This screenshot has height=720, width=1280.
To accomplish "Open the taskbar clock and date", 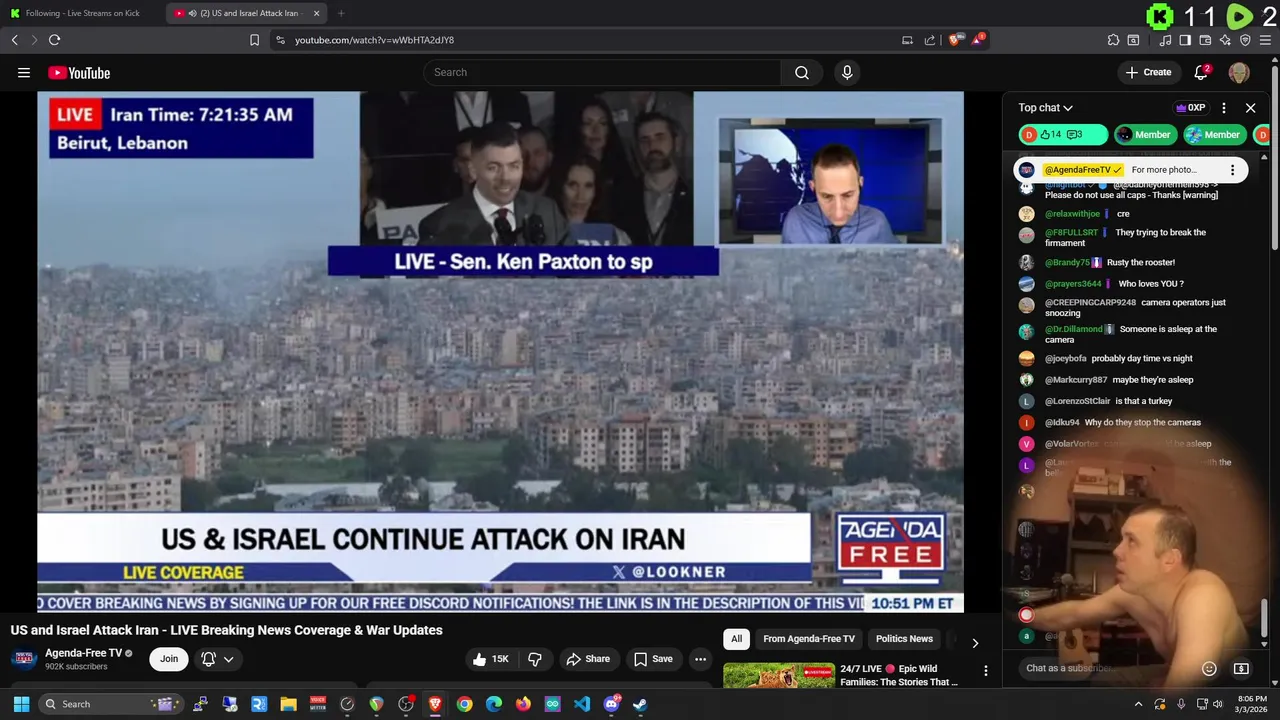I will (x=1252, y=704).
